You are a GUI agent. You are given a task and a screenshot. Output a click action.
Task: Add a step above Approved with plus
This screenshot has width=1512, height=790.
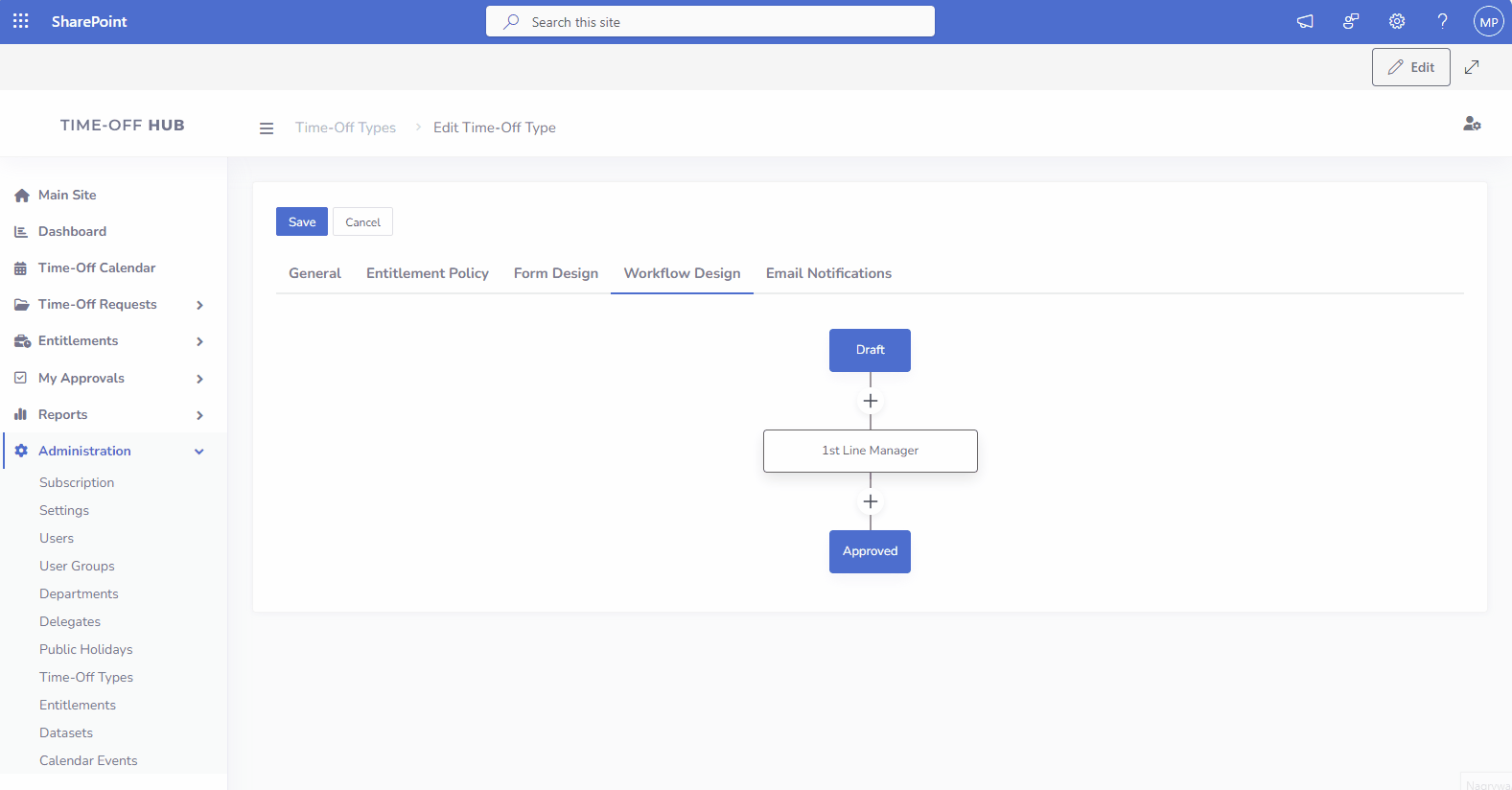coord(871,501)
